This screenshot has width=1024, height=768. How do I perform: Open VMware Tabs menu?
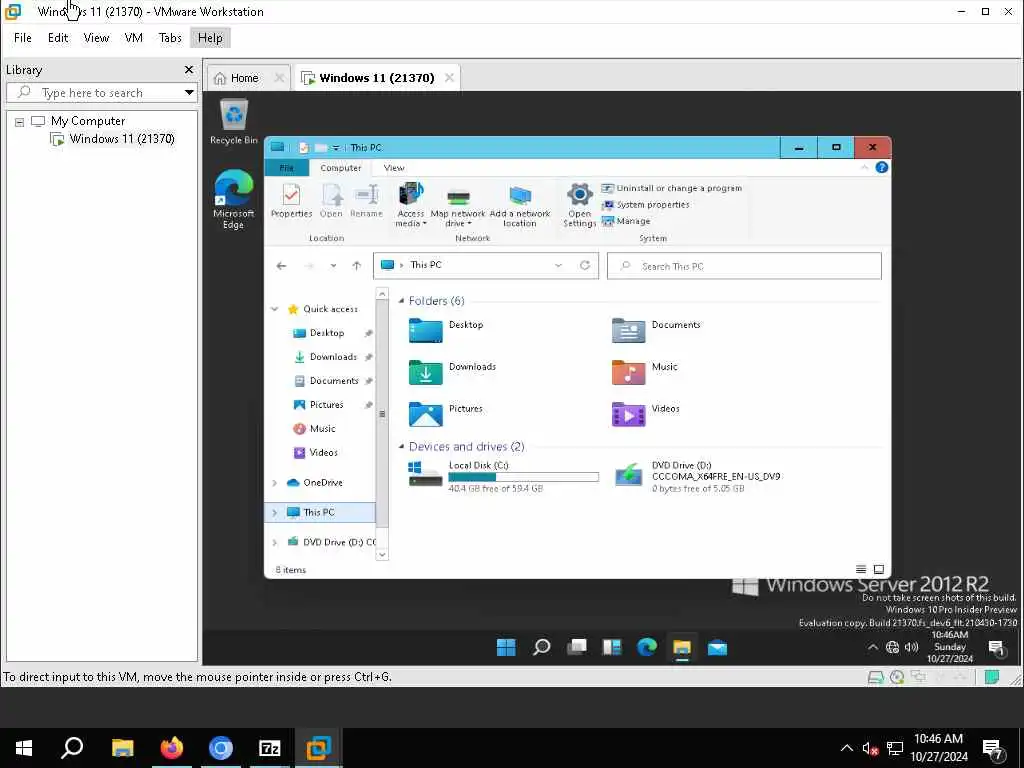pyautogui.click(x=170, y=38)
